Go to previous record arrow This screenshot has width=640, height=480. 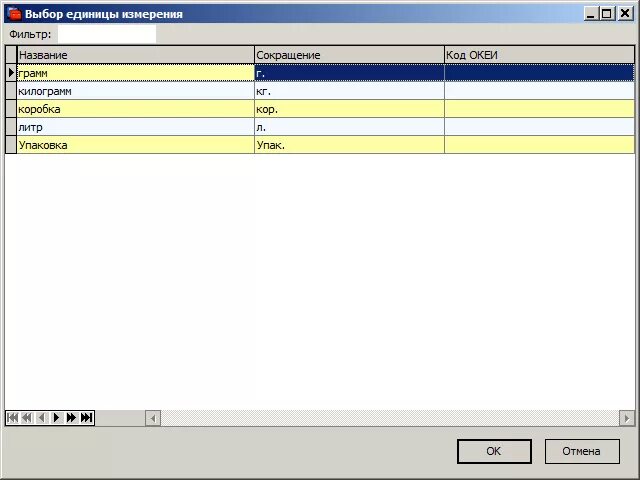tap(42, 418)
